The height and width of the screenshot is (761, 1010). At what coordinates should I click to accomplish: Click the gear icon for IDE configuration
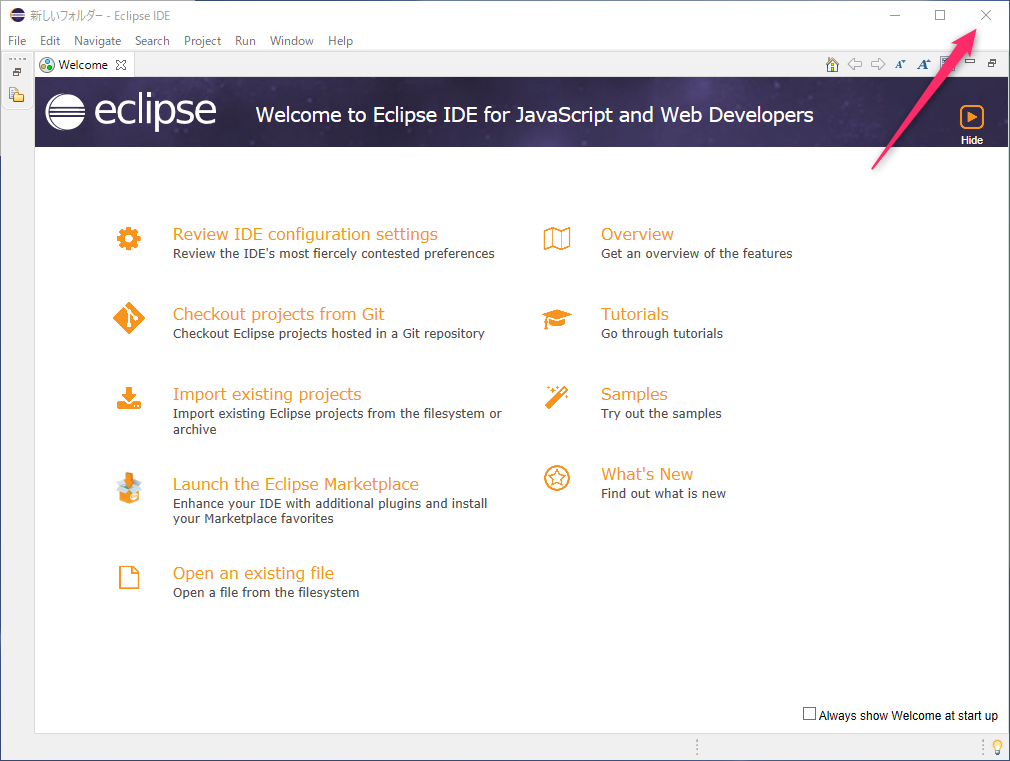pos(129,238)
